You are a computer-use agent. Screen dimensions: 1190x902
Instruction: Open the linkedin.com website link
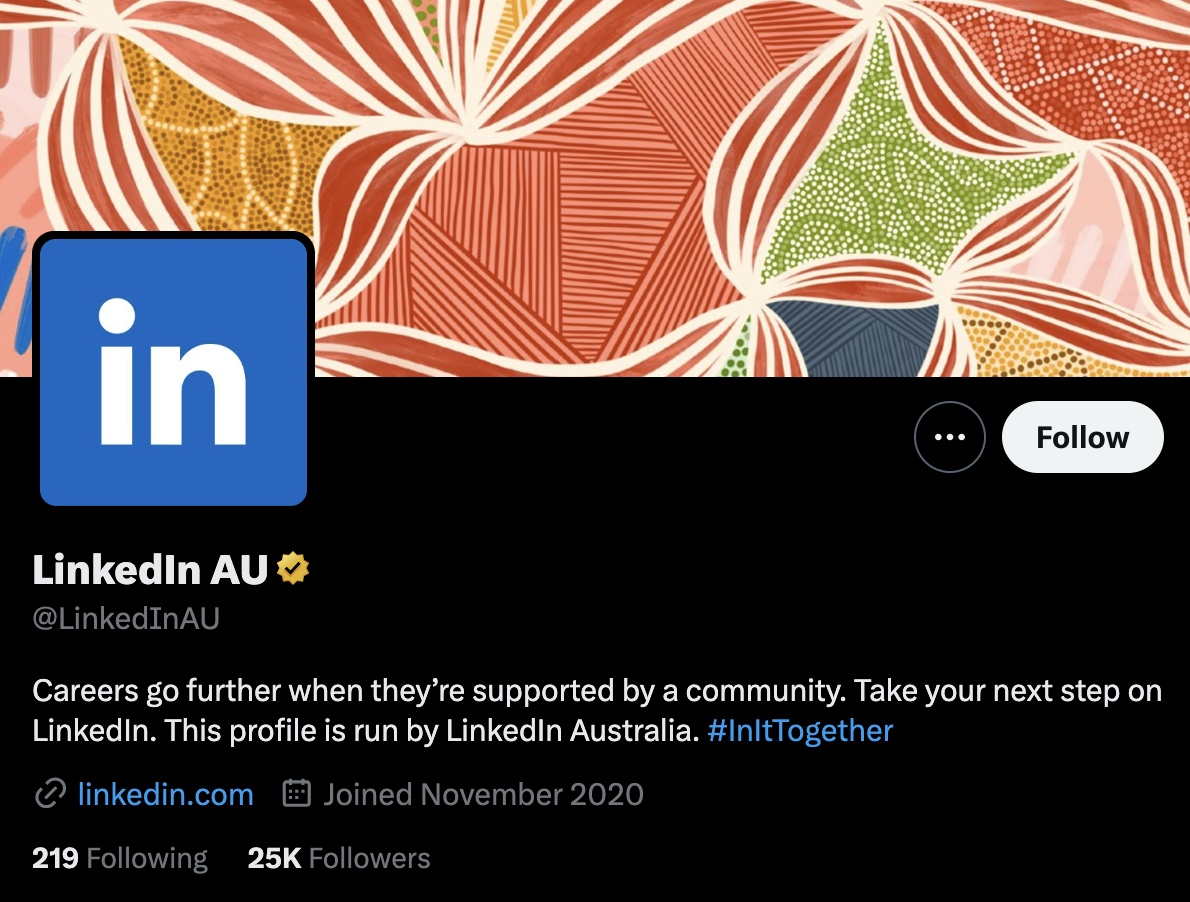click(166, 794)
